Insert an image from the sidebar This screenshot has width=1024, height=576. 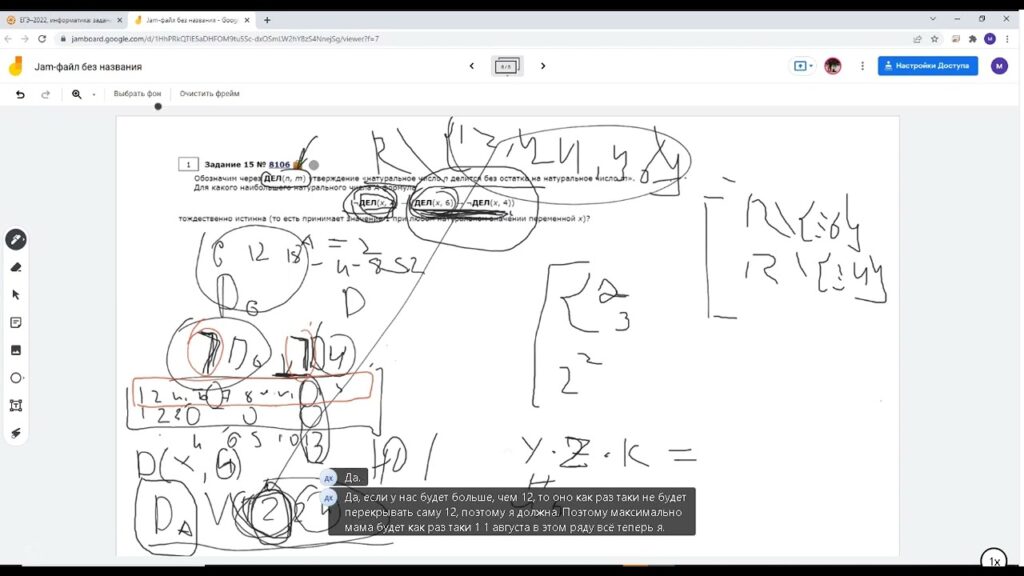coord(16,350)
